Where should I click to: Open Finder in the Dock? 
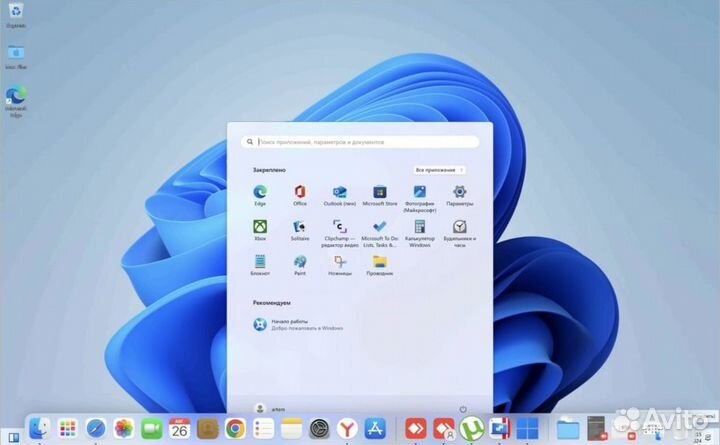[x=40, y=429]
